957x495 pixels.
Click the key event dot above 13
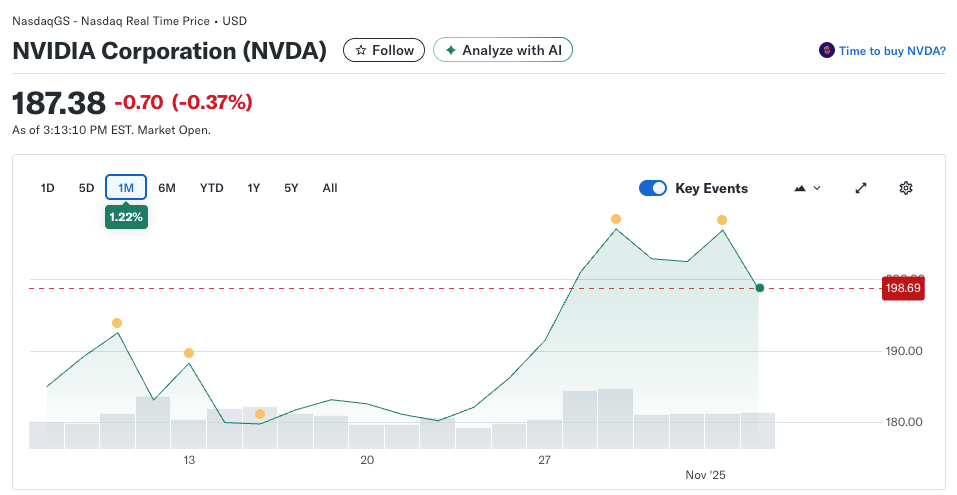(188, 353)
